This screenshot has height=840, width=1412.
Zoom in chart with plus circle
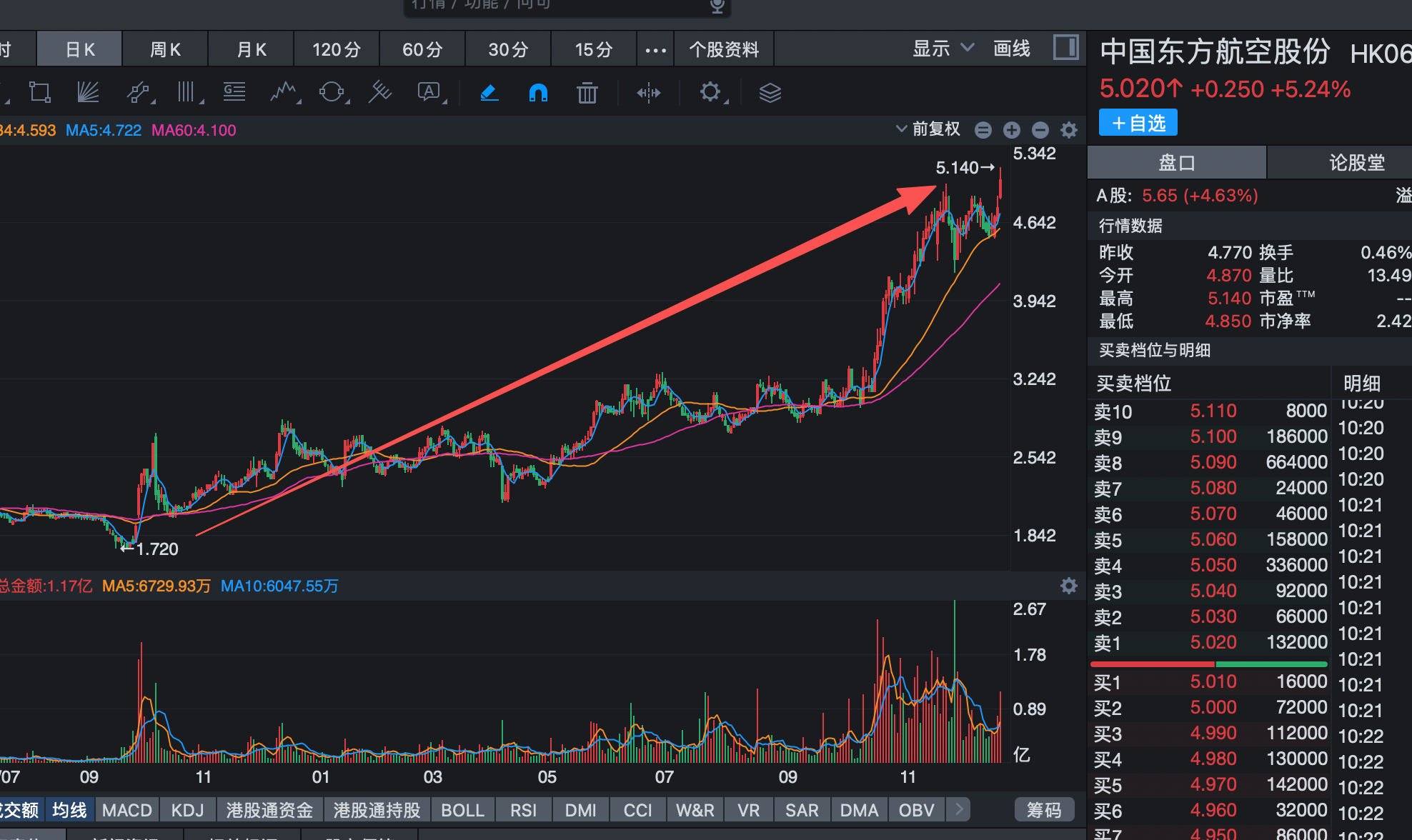[x=1011, y=130]
